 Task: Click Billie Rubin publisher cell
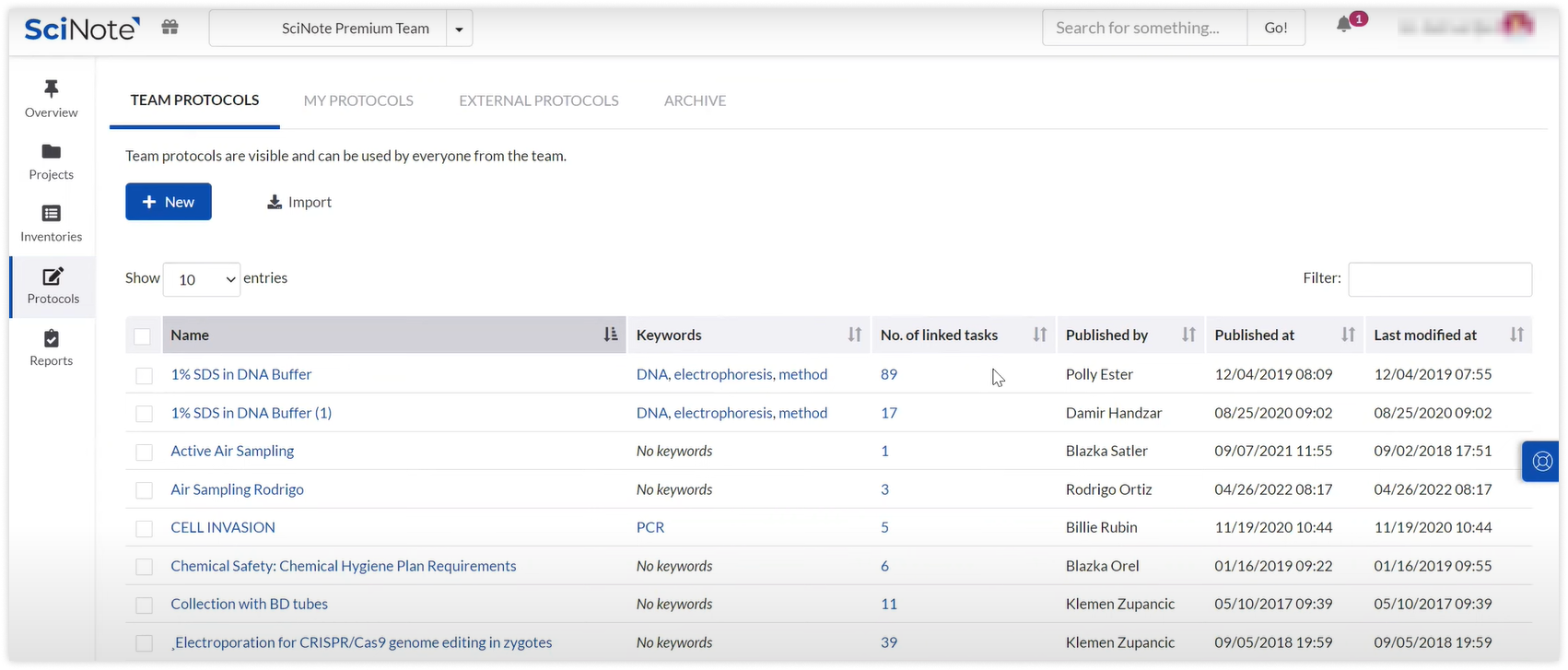click(1102, 527)
